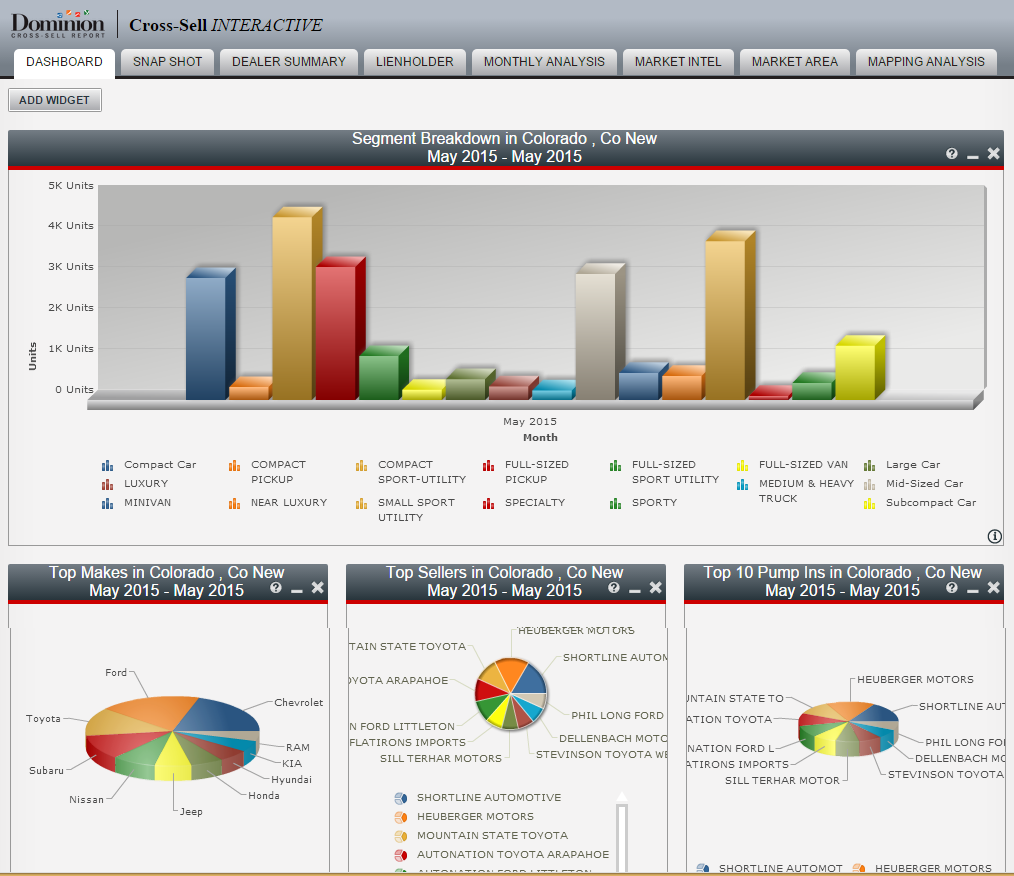Screen dimensions: 1014x876
Task: Open the MARKET INTEL tab
Action: [x=678, y=62]
